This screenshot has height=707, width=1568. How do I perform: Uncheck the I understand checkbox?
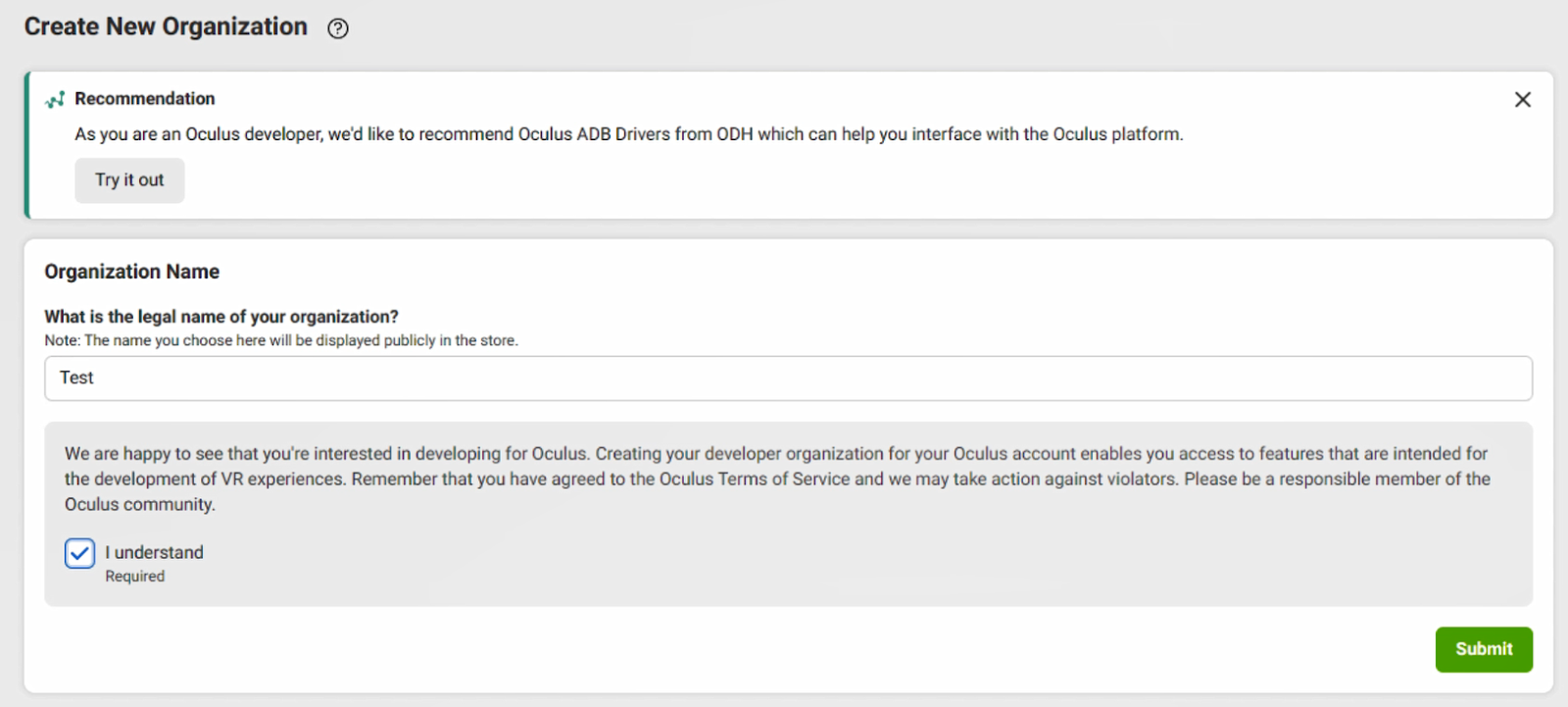point(80,553)
